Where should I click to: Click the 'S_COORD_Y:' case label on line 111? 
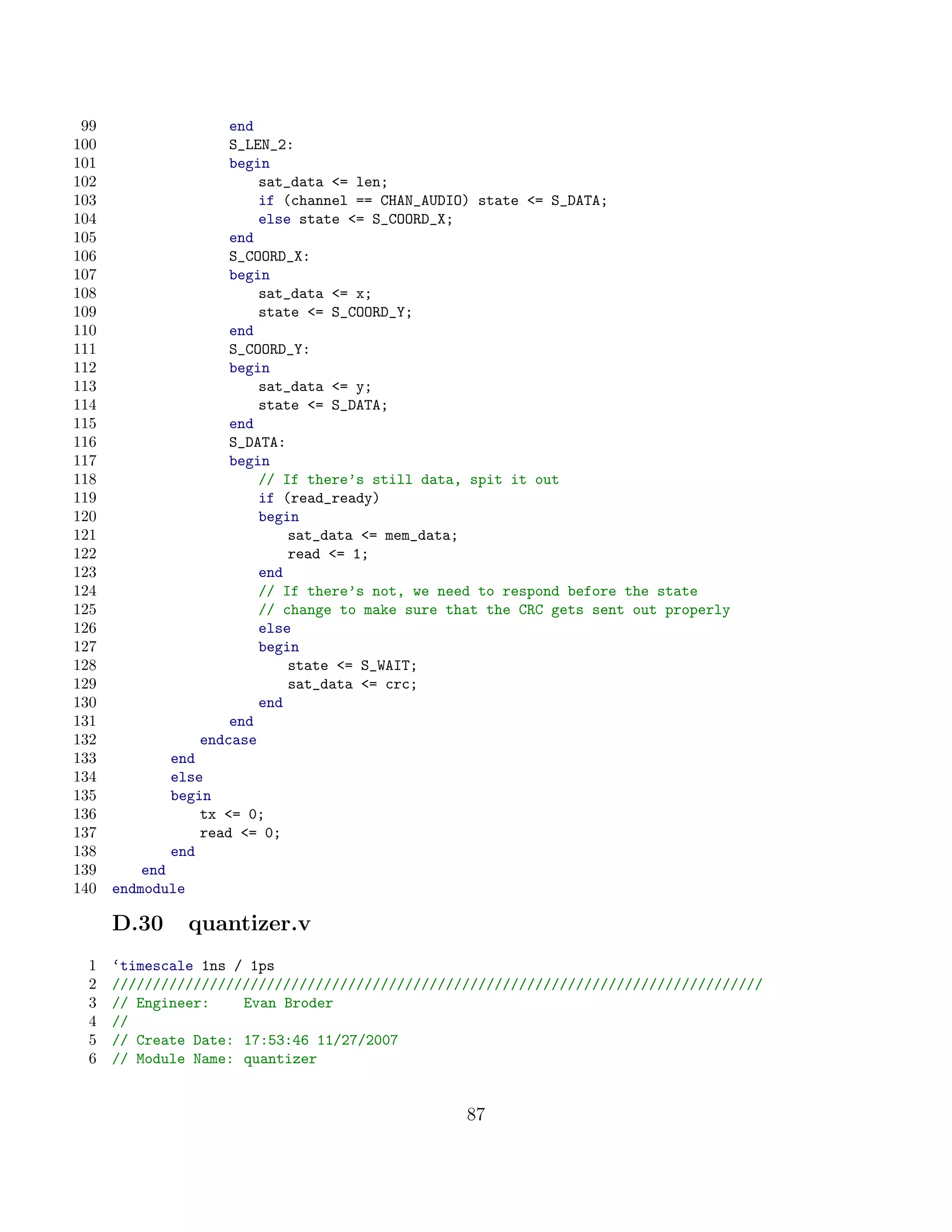point(269,350)
